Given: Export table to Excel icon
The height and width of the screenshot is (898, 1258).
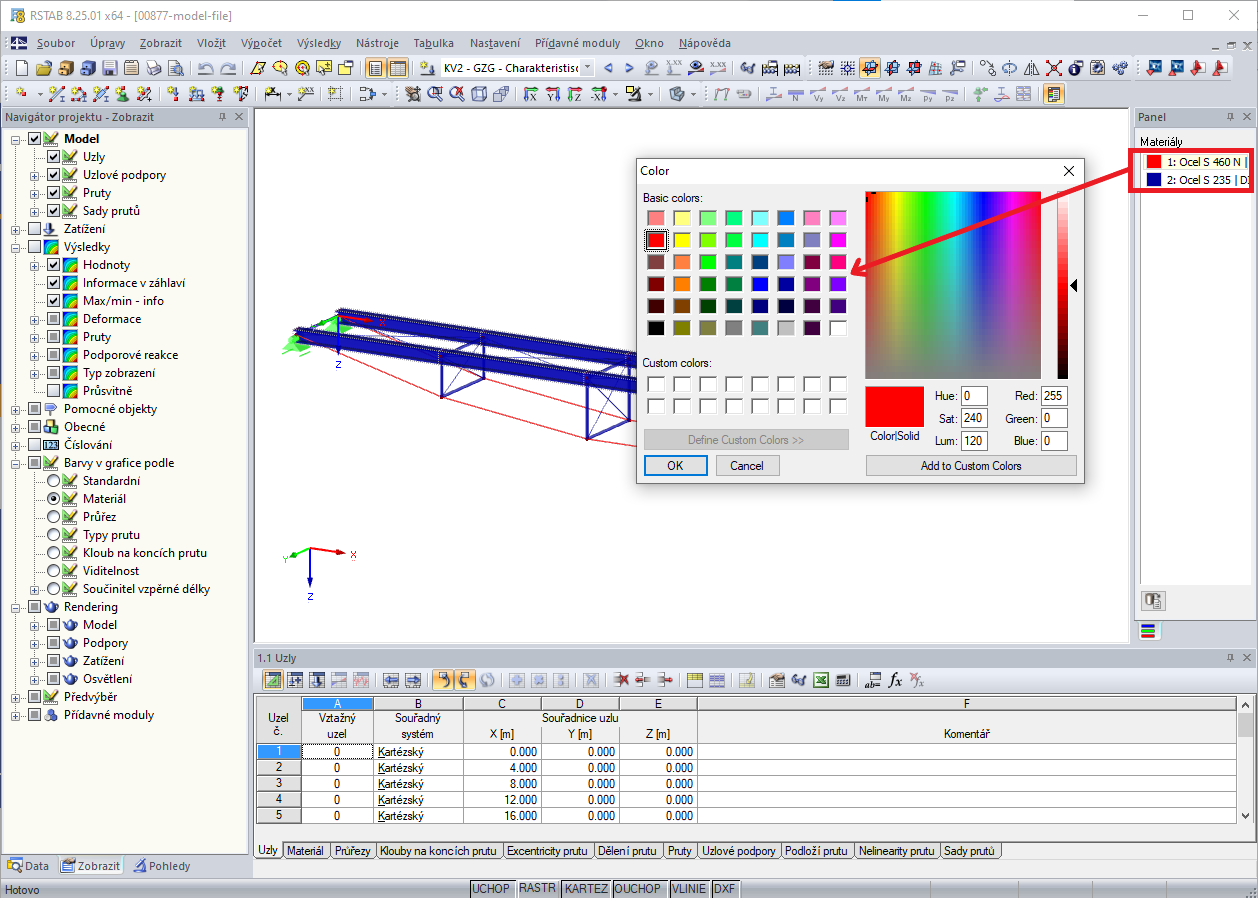Looking at the screenshot, I should (x=820, y=680).
